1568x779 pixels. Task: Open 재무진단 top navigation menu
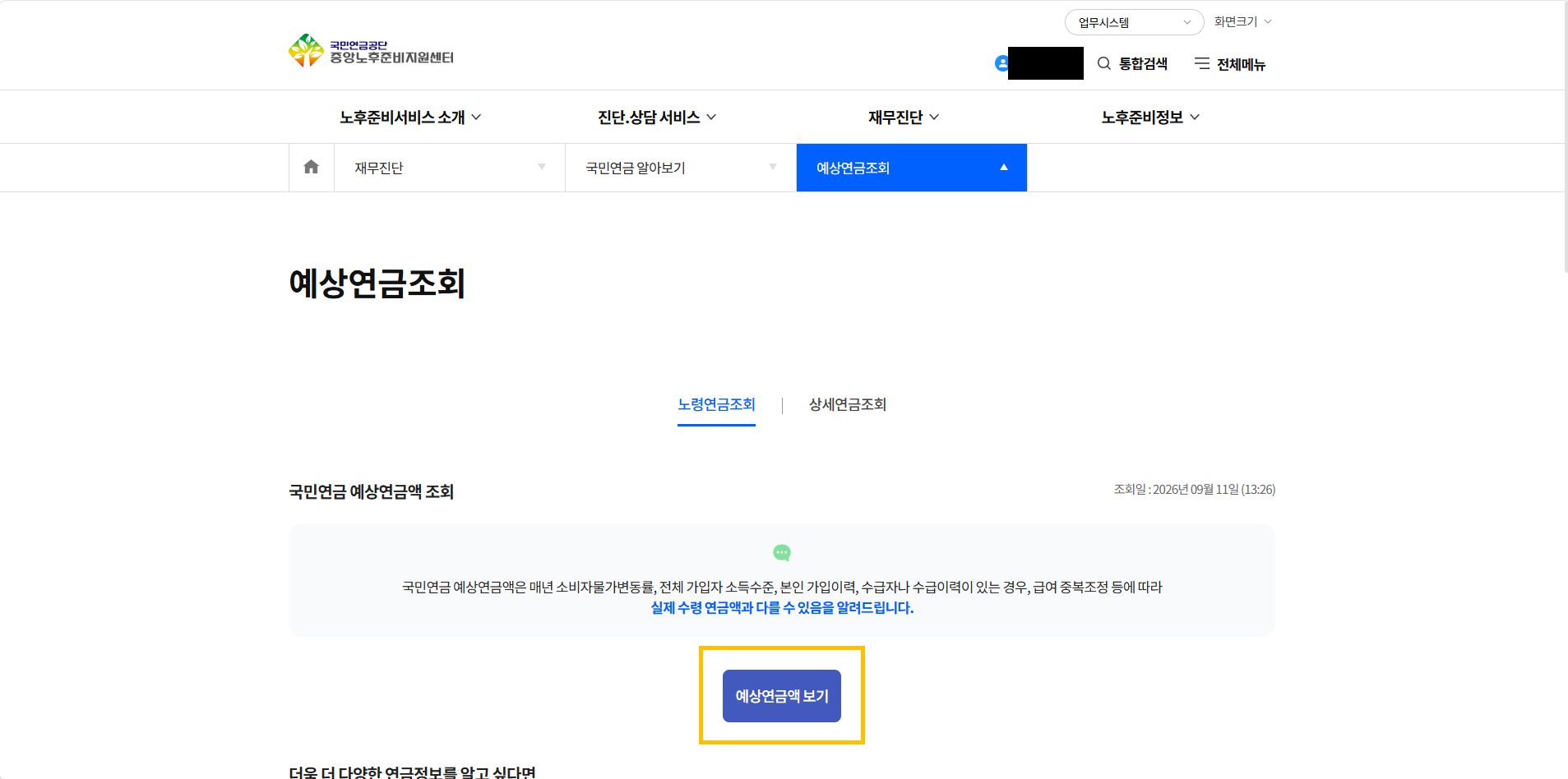tap(904, 118)
